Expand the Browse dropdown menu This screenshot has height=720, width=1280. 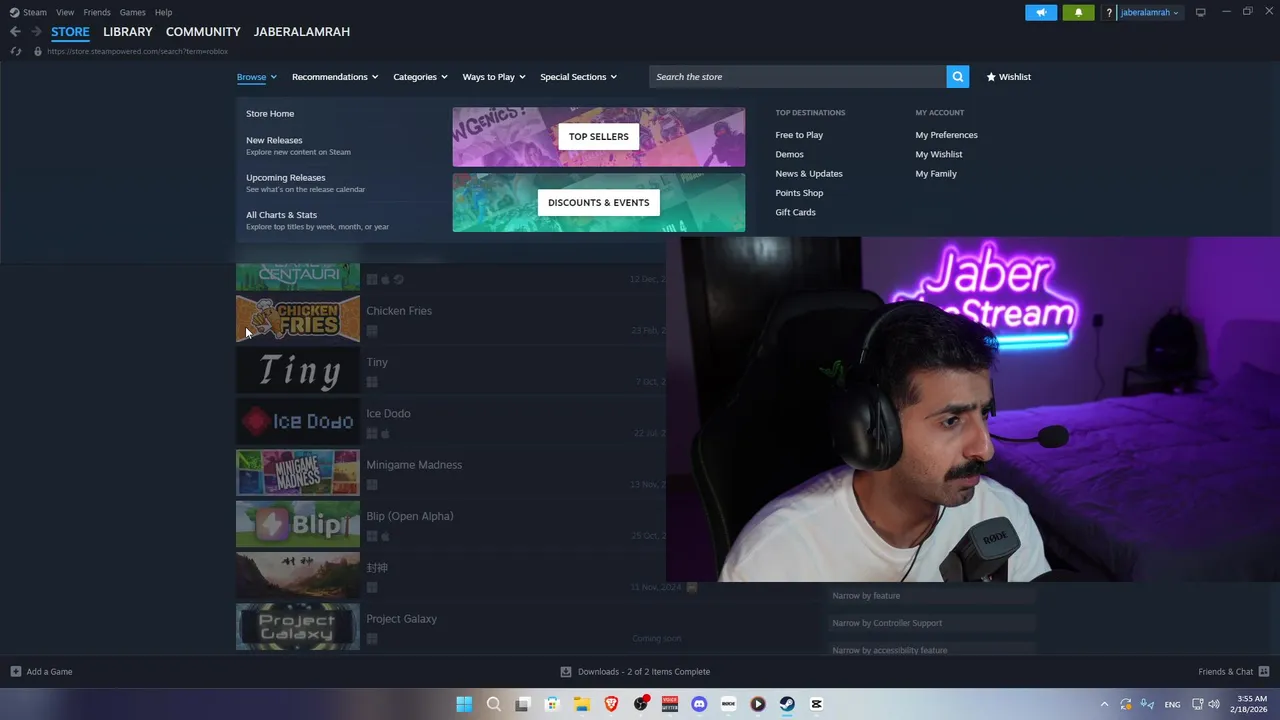256,77
